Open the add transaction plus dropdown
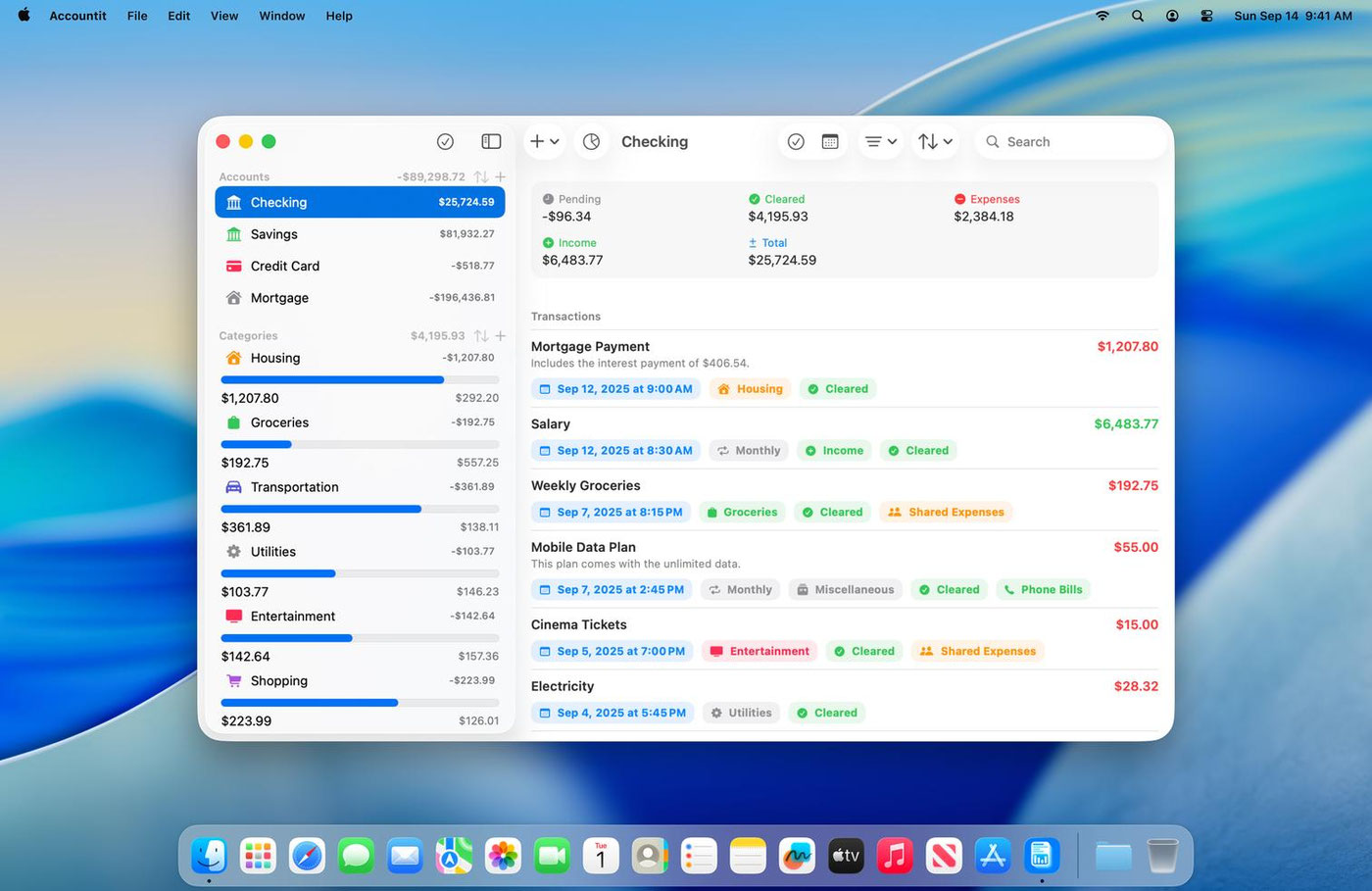The height and width of the screenshot is (891, 1372). click(544, 142)
